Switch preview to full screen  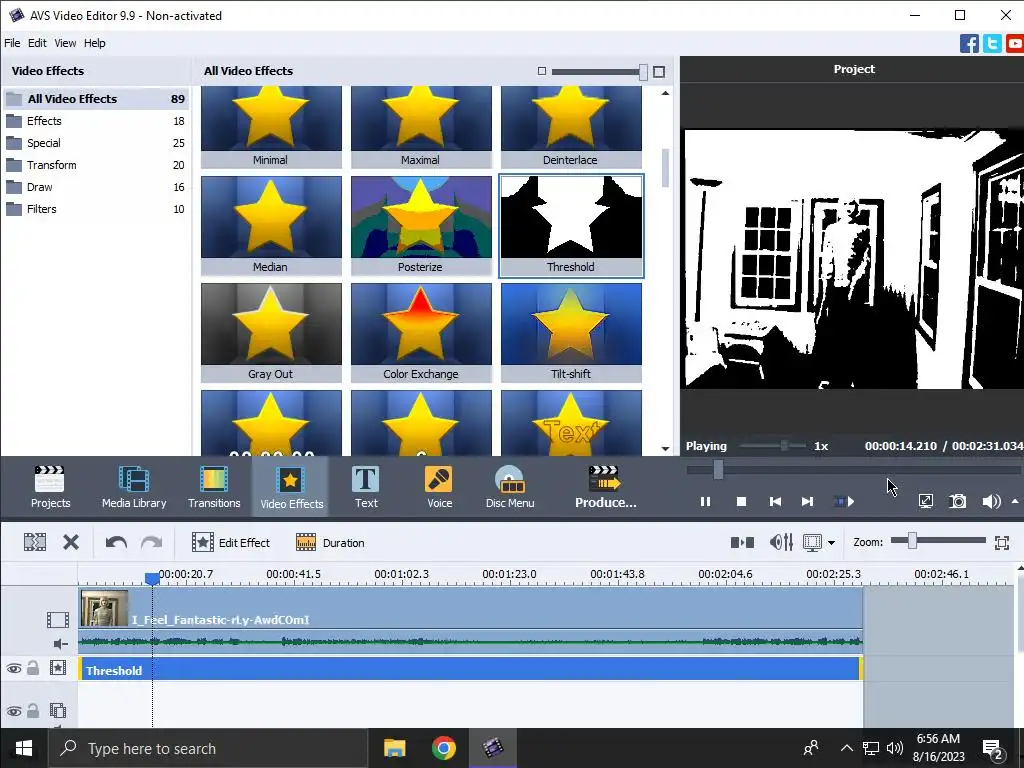(x=925, y=501)
